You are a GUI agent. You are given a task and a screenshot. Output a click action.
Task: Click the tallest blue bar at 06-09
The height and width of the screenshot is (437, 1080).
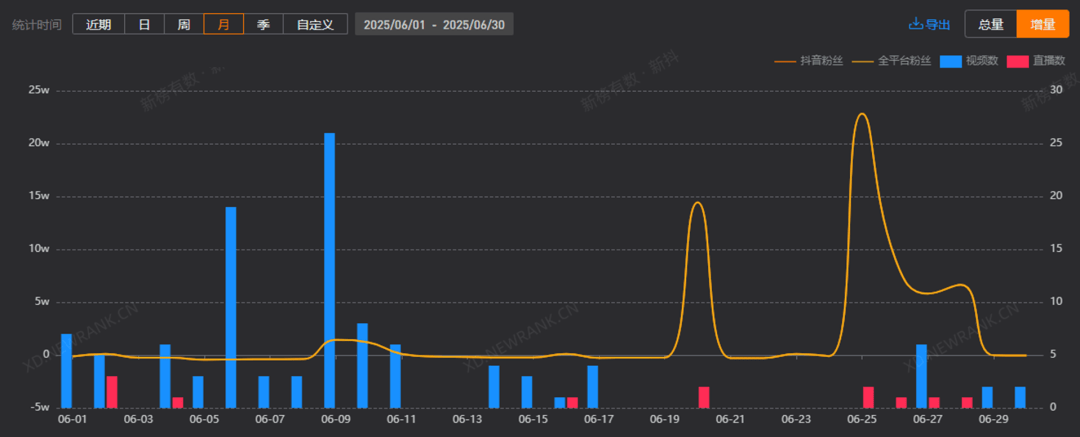point(329,270)
